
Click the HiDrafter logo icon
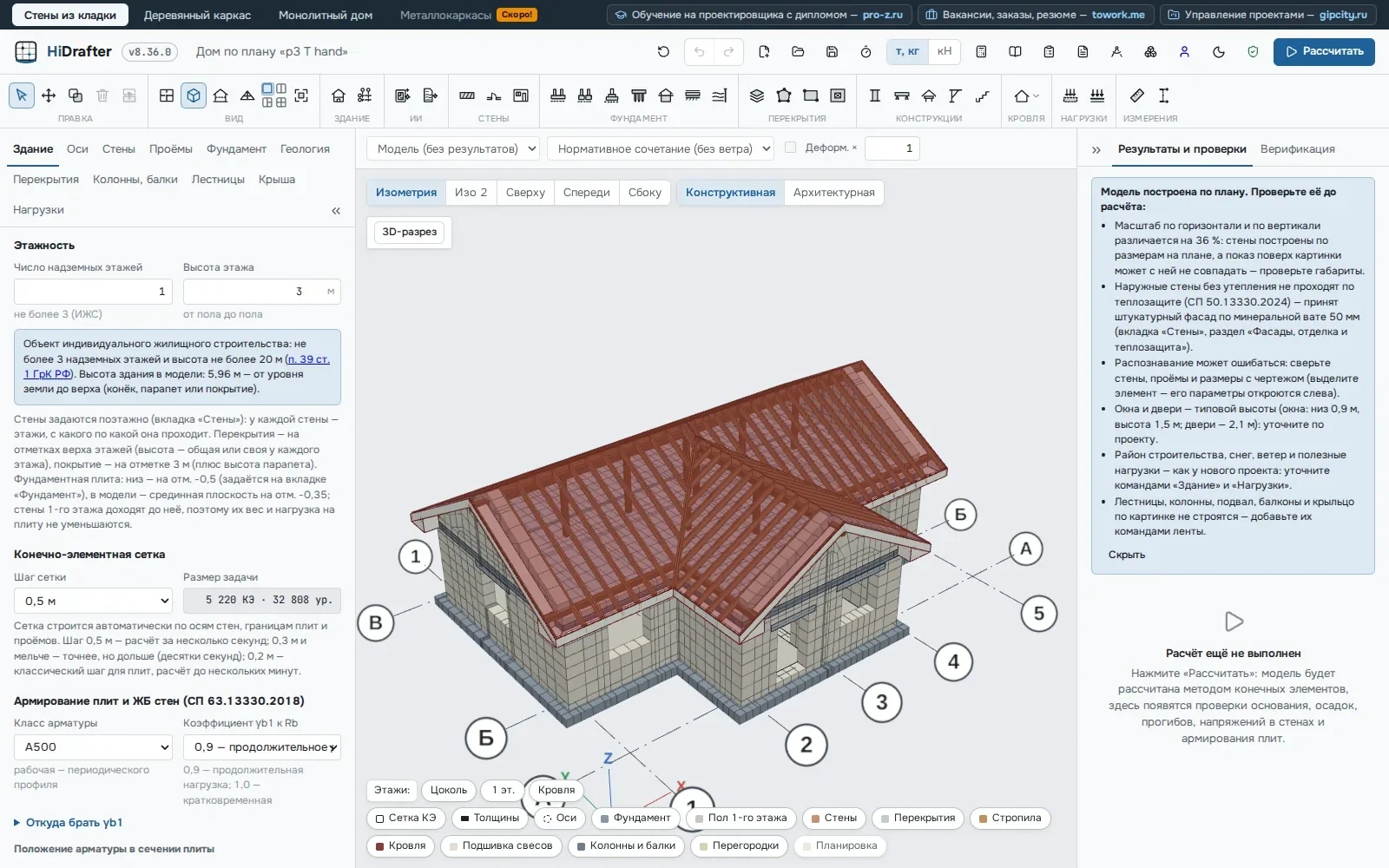point(26,52)
